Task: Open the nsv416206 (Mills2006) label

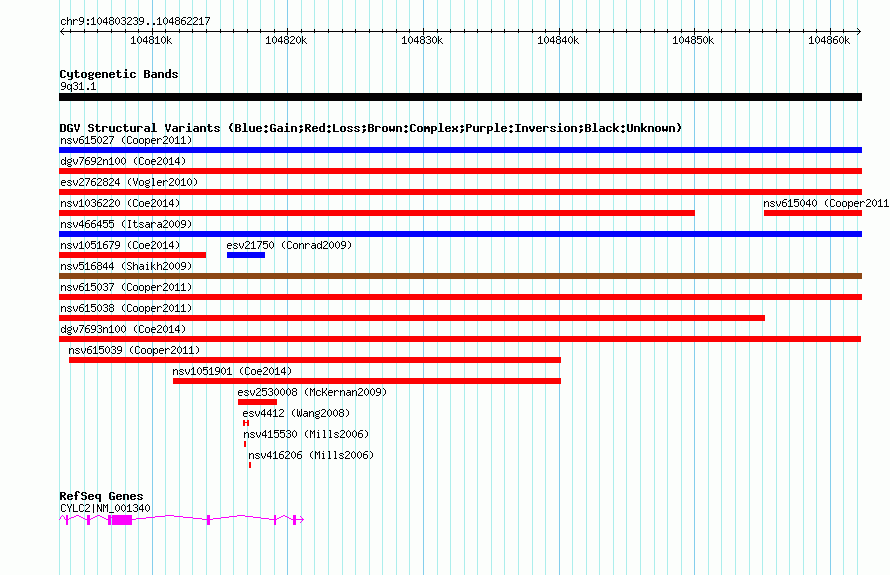Action: [311, 455]
